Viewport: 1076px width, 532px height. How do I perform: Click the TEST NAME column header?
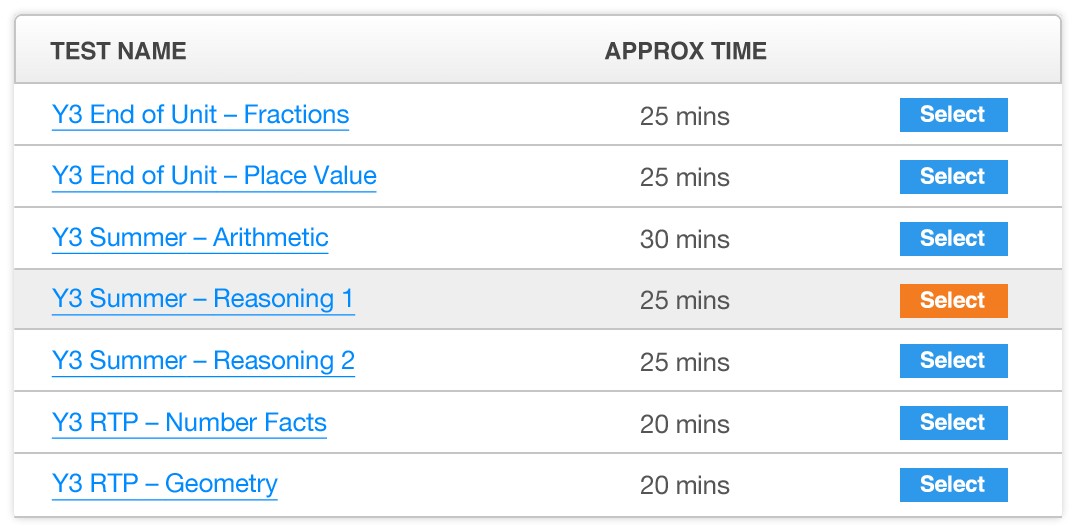118,51
